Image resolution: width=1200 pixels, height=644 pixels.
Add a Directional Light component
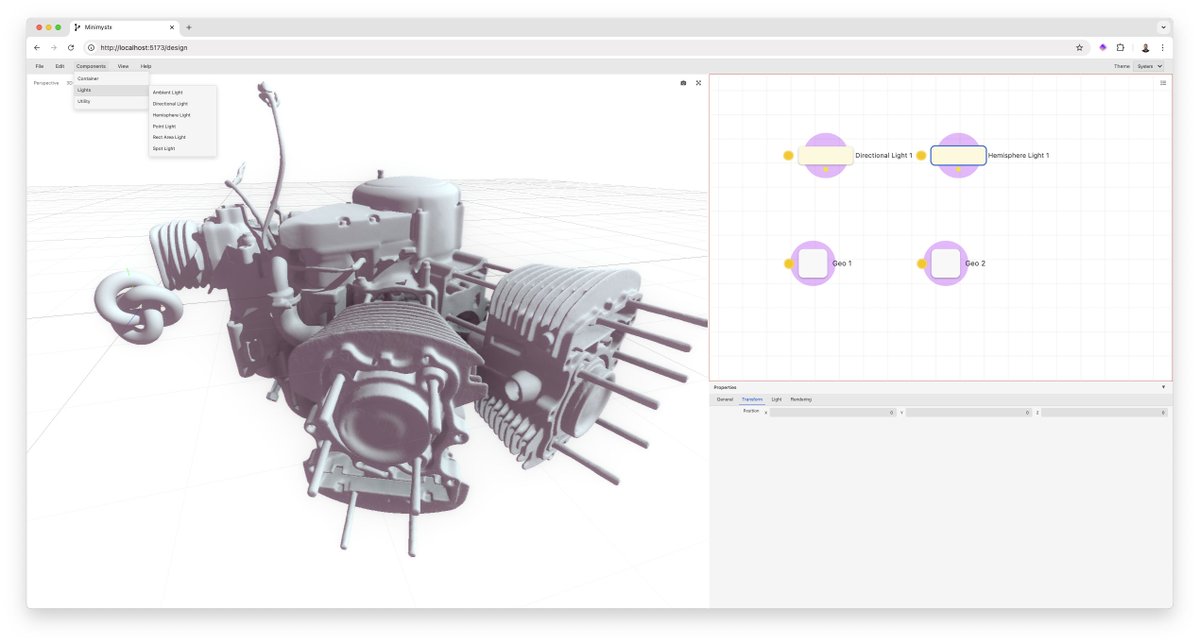click(x=182, y=103)
